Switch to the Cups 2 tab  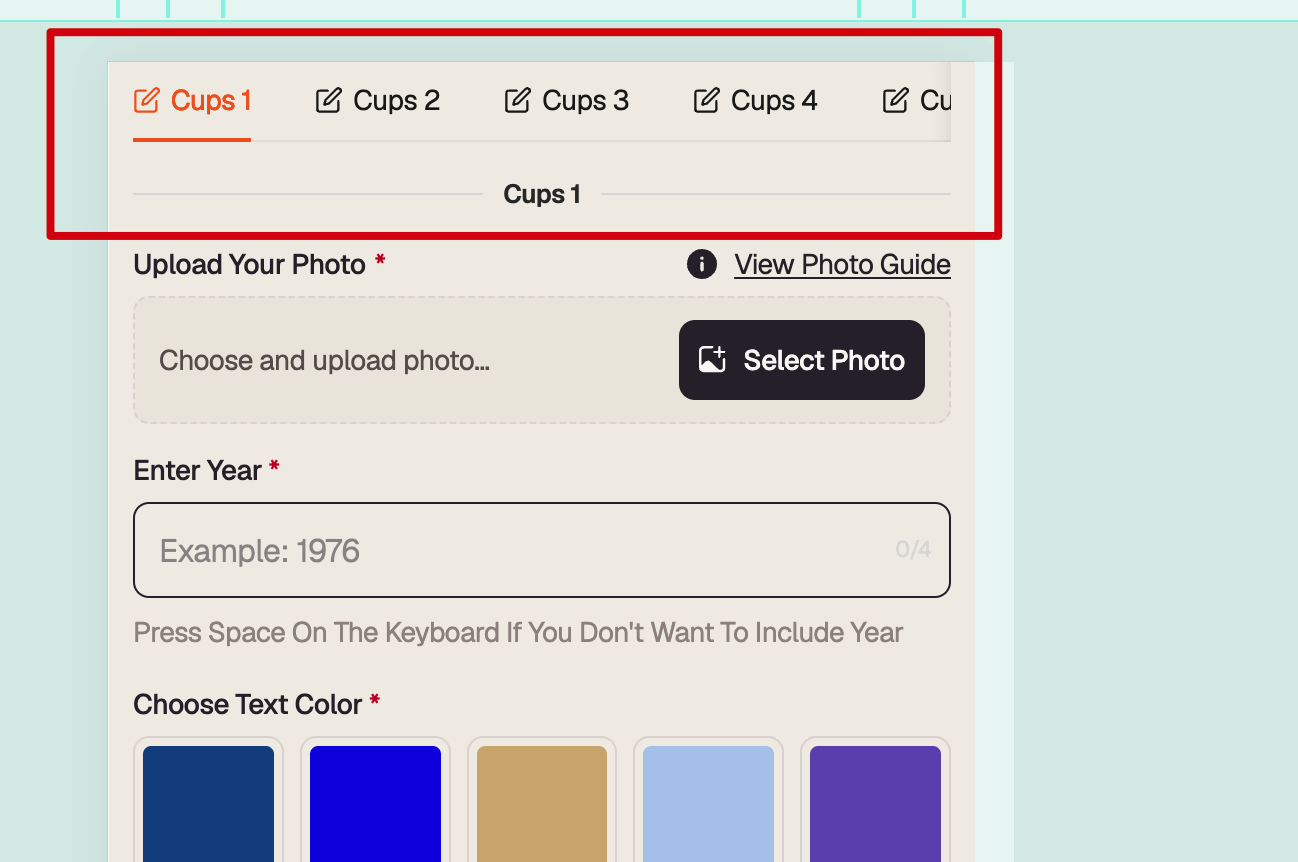(x=377, y=101)
